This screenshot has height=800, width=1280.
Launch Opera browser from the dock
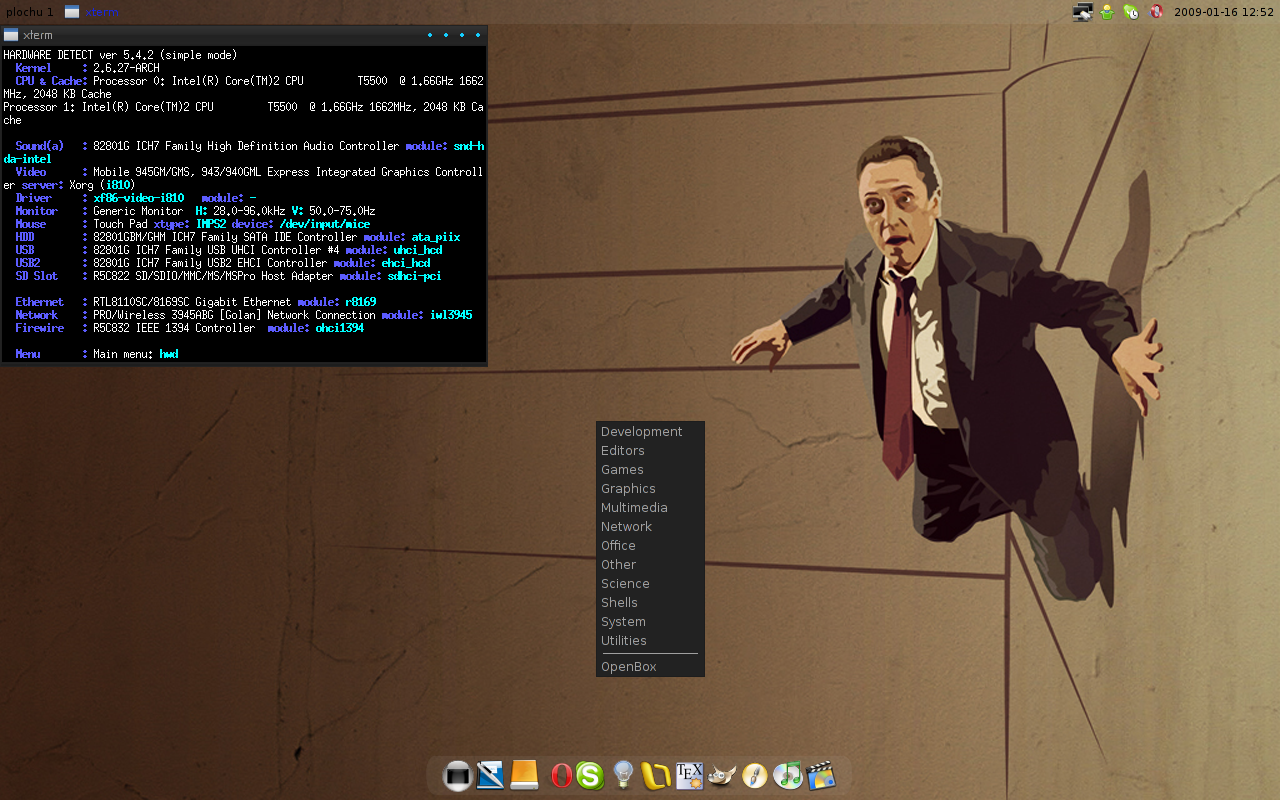[561, 775]
